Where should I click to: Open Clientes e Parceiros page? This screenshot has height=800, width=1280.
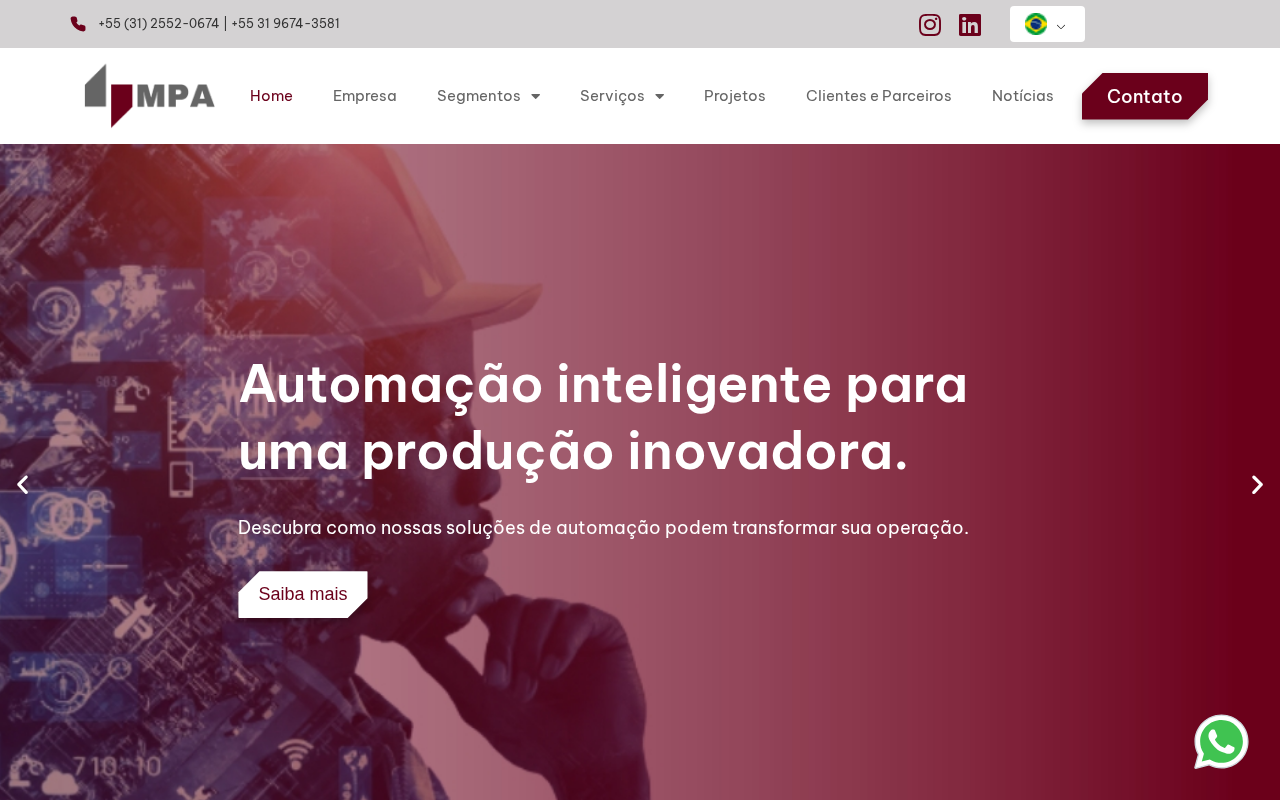coord(879,96)
